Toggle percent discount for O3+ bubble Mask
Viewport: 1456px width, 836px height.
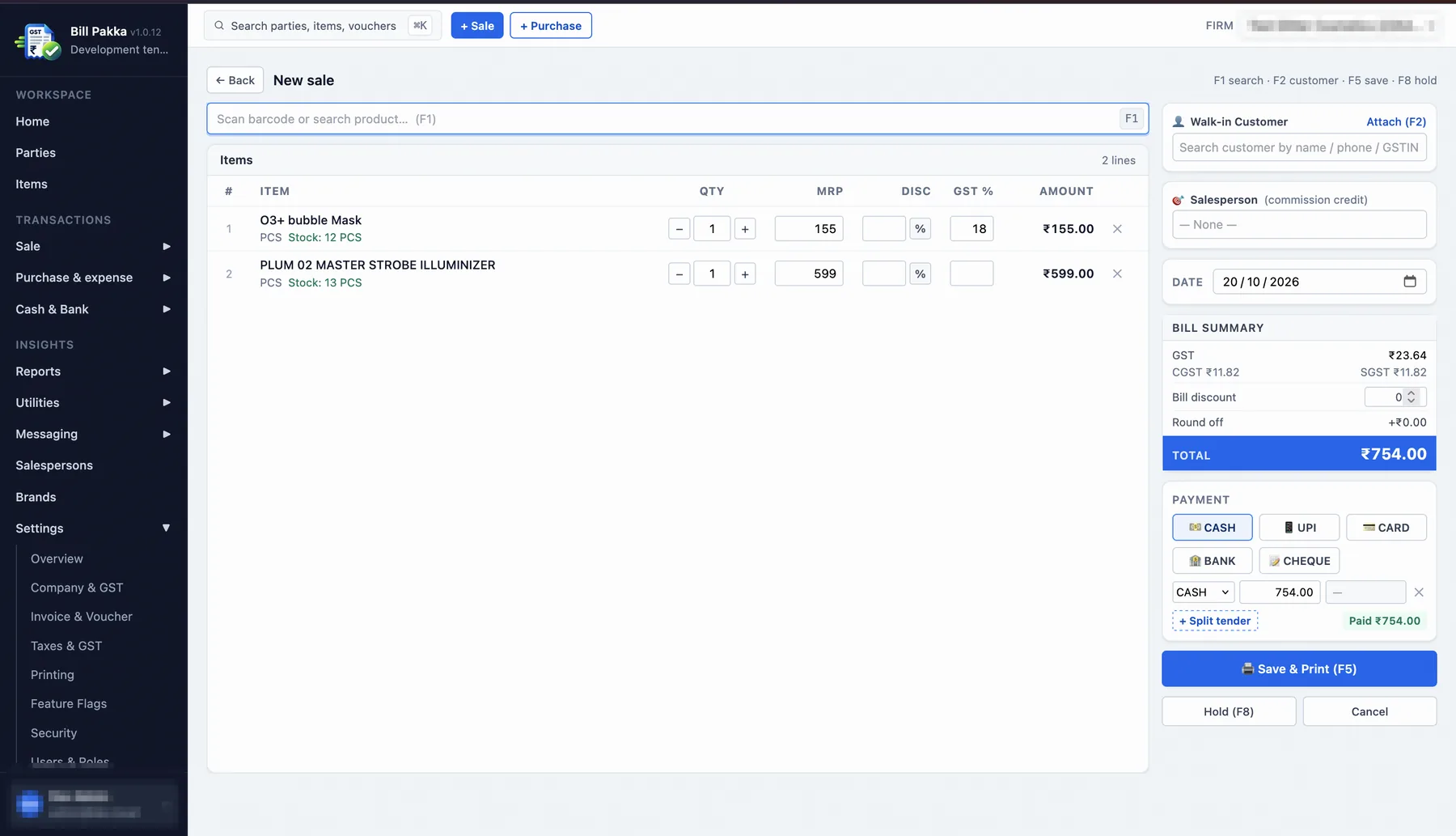coord(920,229)
